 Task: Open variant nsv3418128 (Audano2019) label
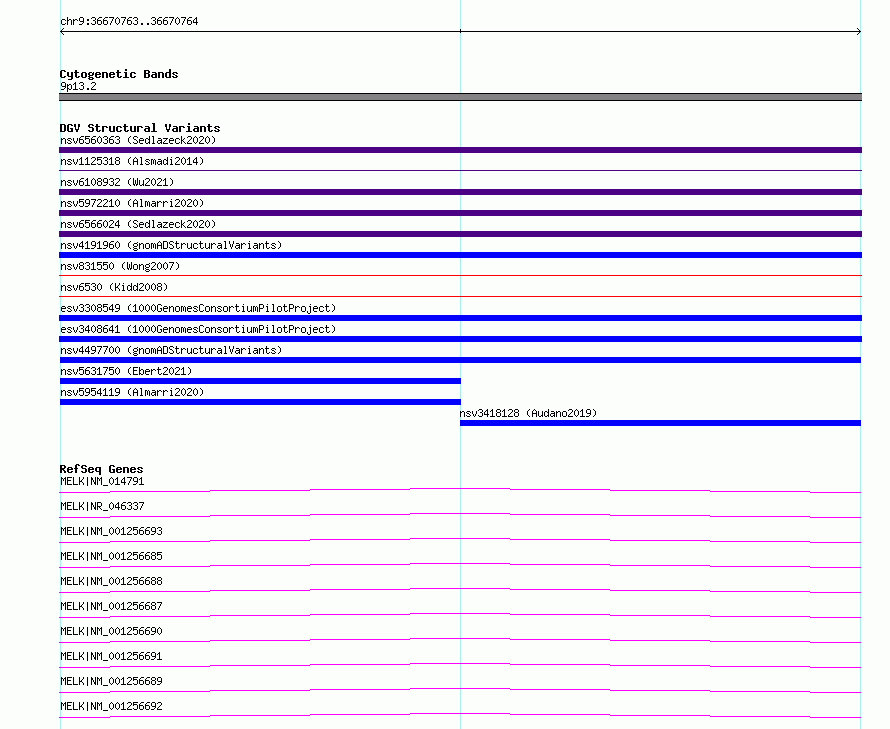coord(528,413)
